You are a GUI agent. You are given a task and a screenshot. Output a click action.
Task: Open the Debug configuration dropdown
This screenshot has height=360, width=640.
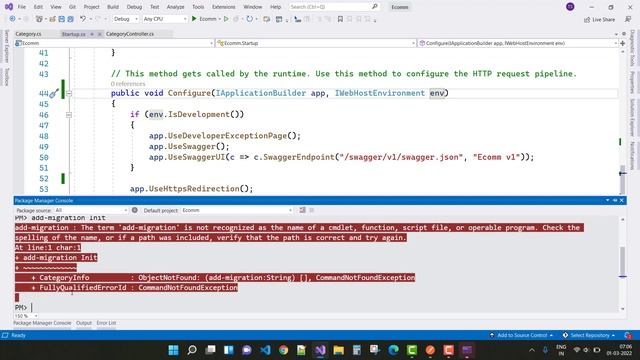click(x=125, y=19)
